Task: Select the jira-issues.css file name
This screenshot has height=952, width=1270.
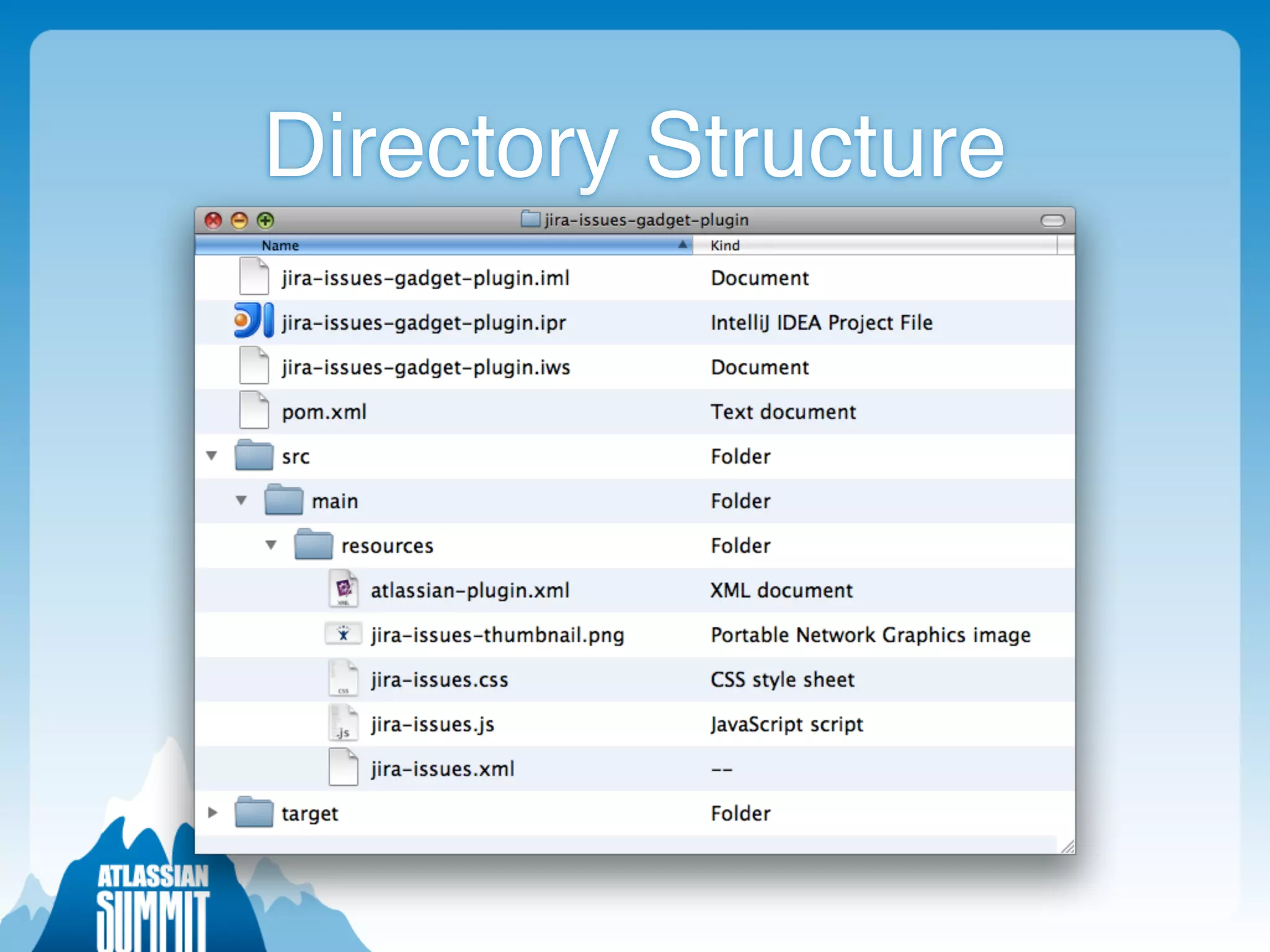Action: 440,680
